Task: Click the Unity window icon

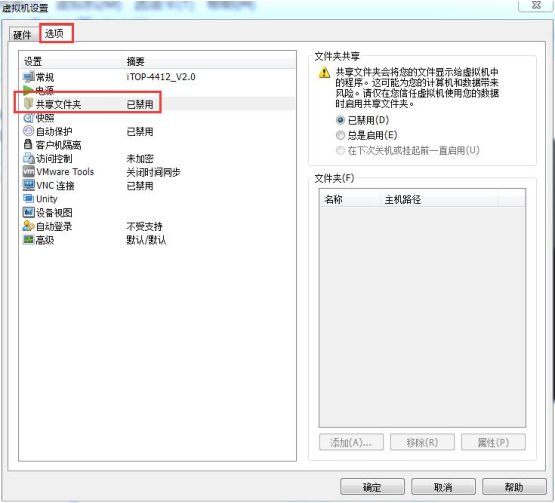Action: click(28, 198)
